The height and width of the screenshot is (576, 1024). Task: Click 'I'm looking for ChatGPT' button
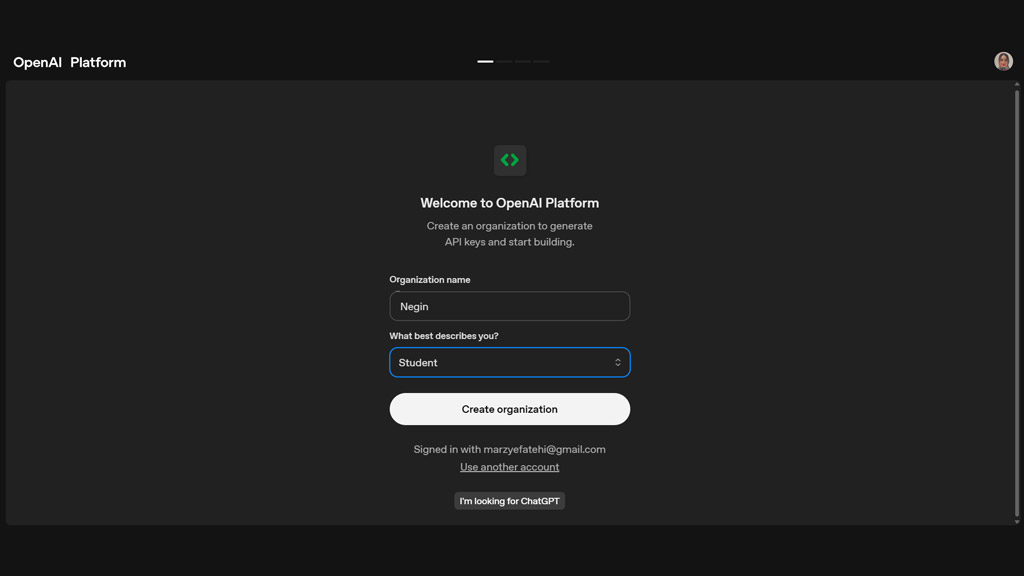tap(509, 501)
